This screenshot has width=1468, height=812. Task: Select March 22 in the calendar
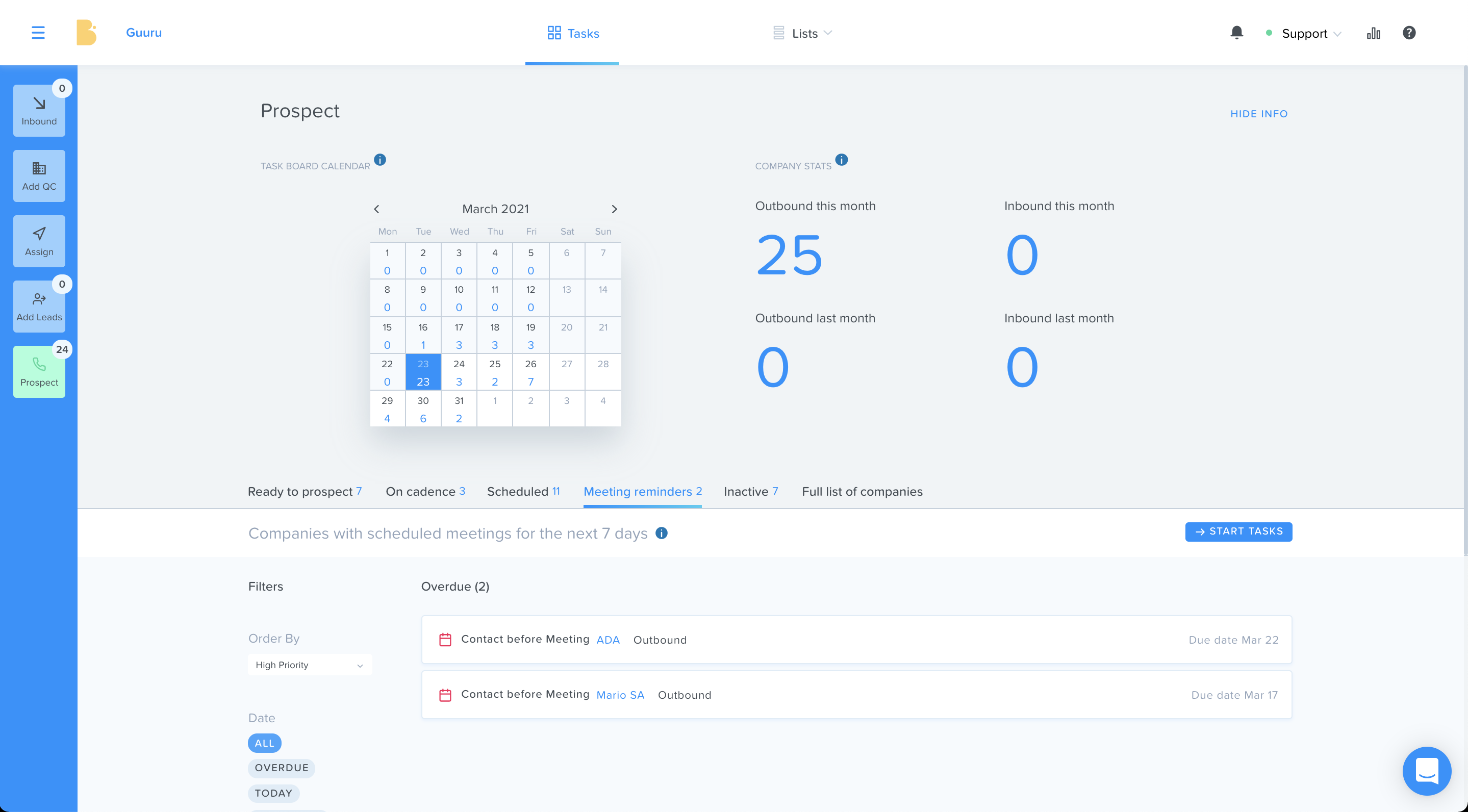point(387,372)
